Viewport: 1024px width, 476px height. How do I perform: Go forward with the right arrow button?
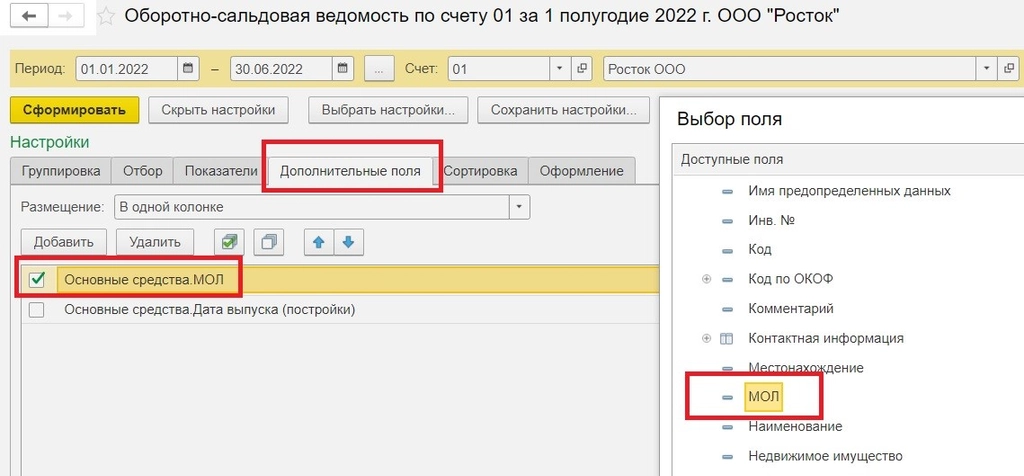pyautogui.click(x=65, y=16)
